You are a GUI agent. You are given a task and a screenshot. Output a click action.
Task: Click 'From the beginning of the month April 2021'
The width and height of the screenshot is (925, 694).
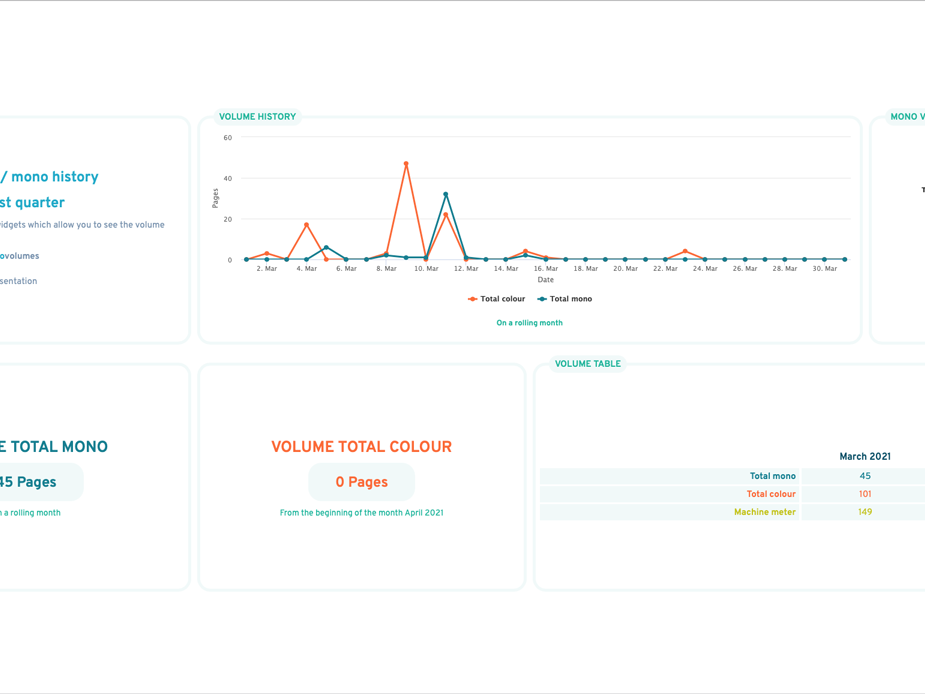click(x=362, y=513)
